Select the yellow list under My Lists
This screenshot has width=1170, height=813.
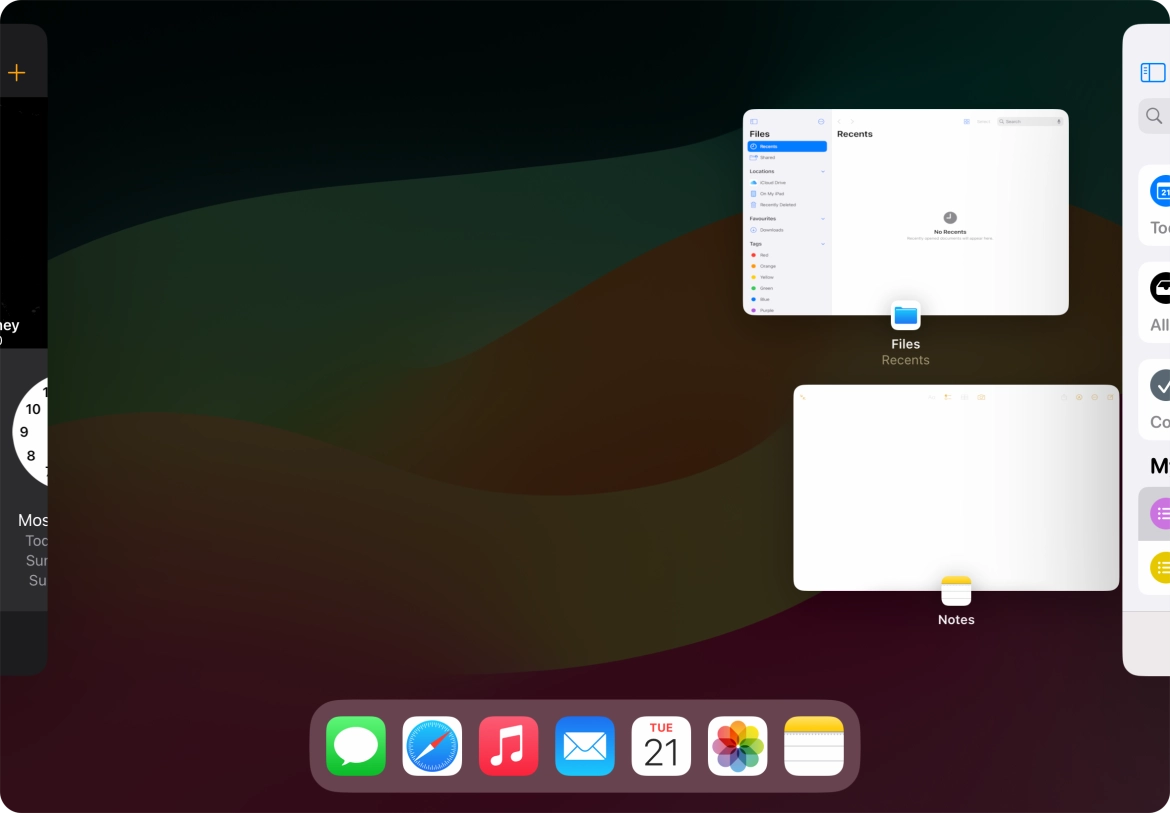pyautogui.click(x=1158, y=568)
